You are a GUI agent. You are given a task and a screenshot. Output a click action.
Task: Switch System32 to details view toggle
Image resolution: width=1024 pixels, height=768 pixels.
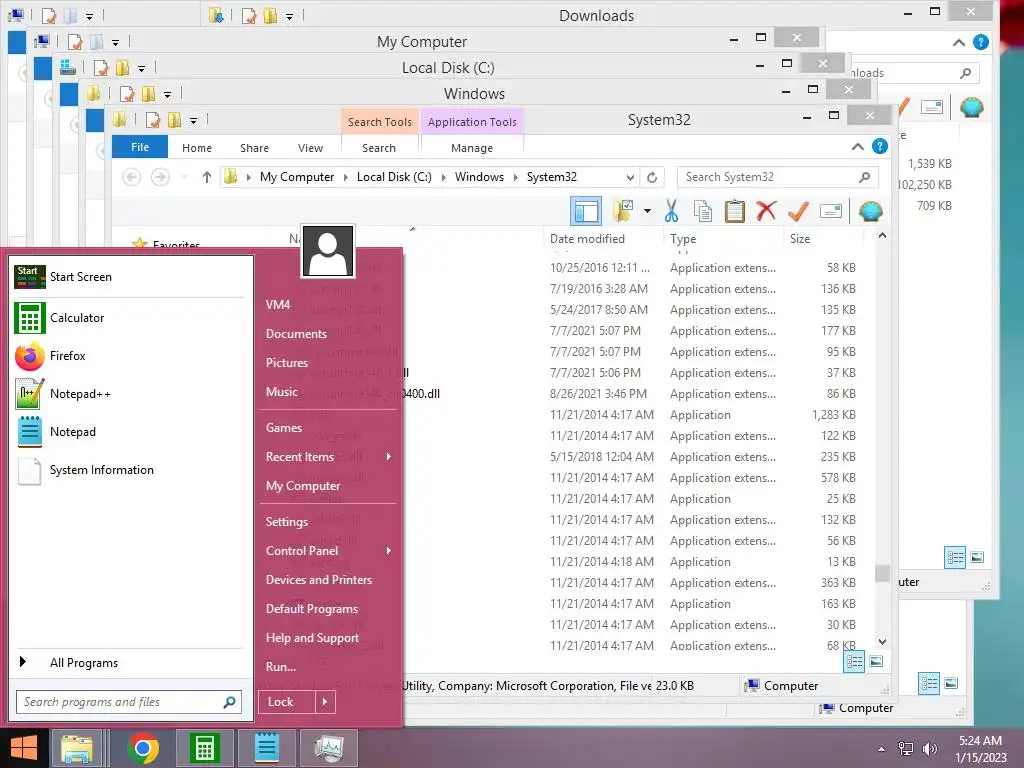854,662
